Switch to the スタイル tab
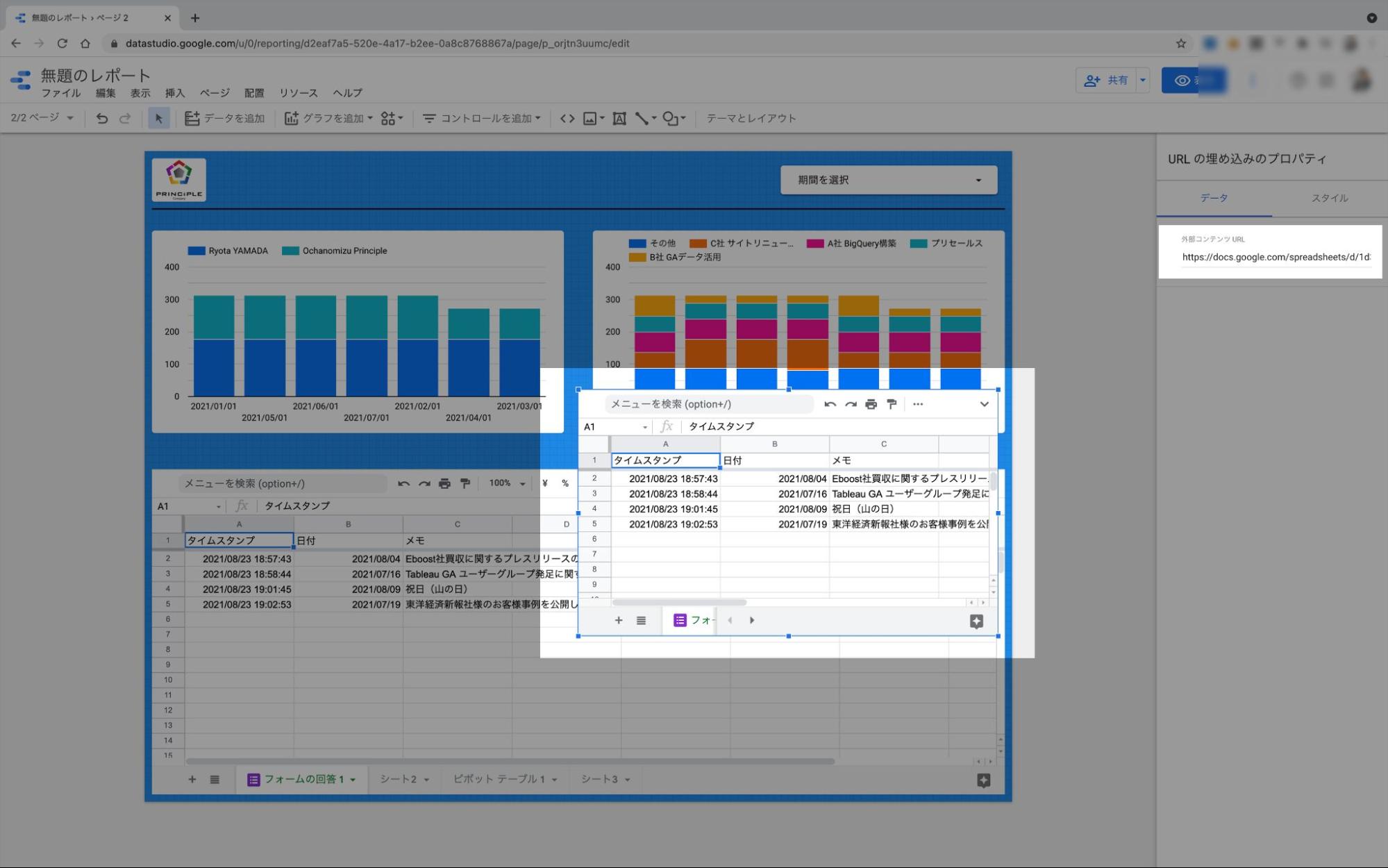This screenshot has height=868, width=1388. point(1329,198)
